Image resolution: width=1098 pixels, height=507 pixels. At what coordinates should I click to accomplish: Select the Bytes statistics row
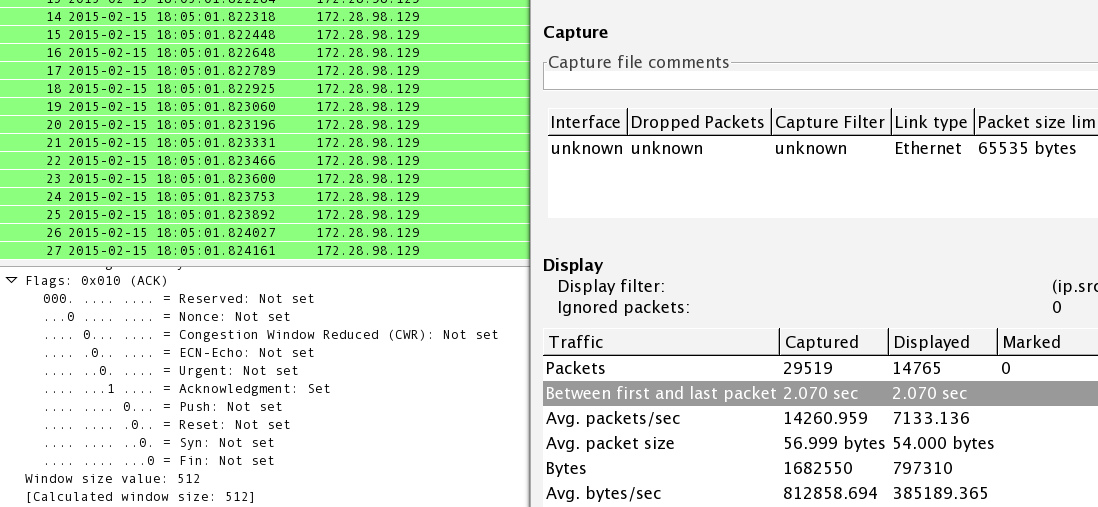pyautogui.click(x=821, y=468)
